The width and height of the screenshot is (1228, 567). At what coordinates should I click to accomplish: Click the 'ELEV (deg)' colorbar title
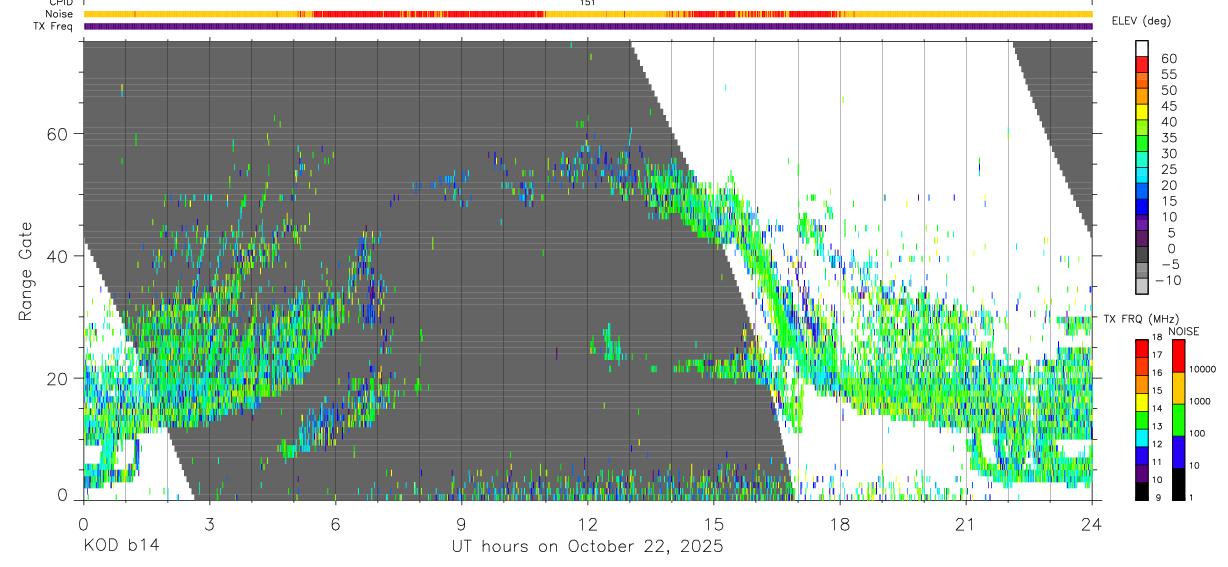(x=1142, y=21)
